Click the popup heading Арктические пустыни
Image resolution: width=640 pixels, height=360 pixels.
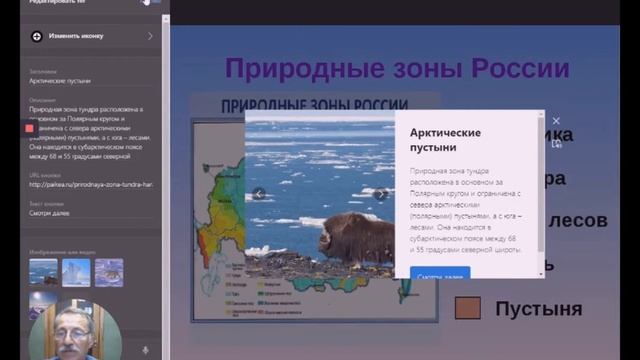coord(445,140)
